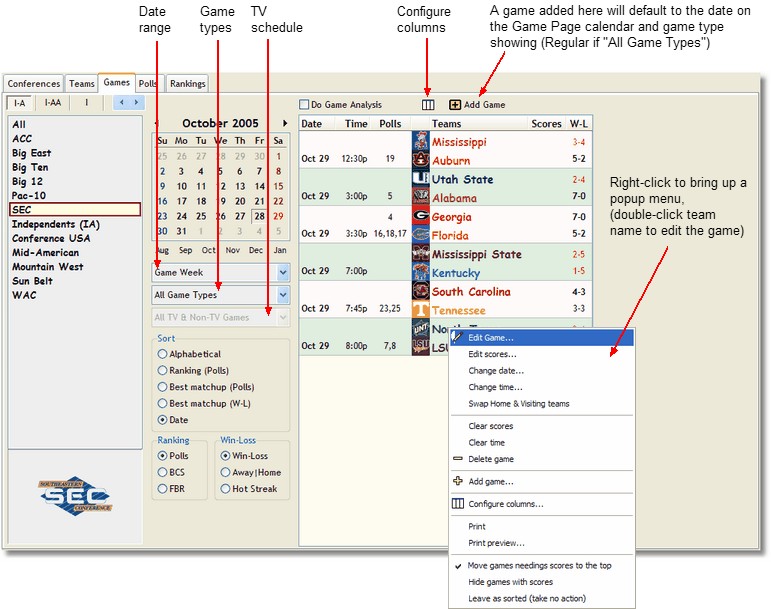Click the Configure columns toolbar icon
The height and width of the screenshot is (609, 771).
pos(428,105)
